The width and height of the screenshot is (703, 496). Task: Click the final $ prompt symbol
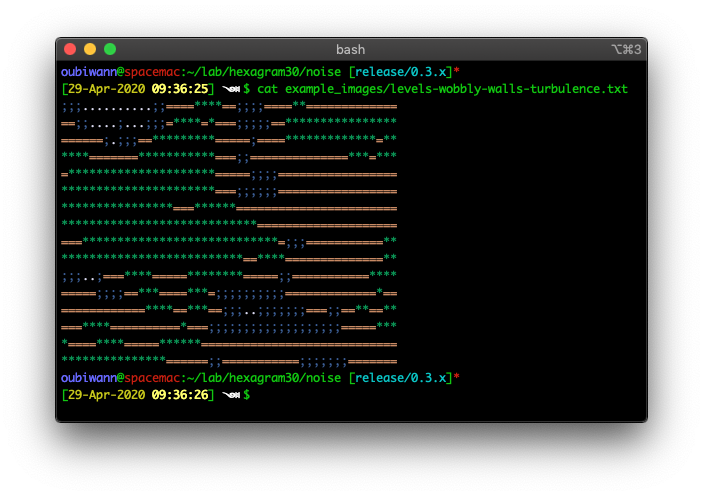pyautogui.click(x=247, y=395)
